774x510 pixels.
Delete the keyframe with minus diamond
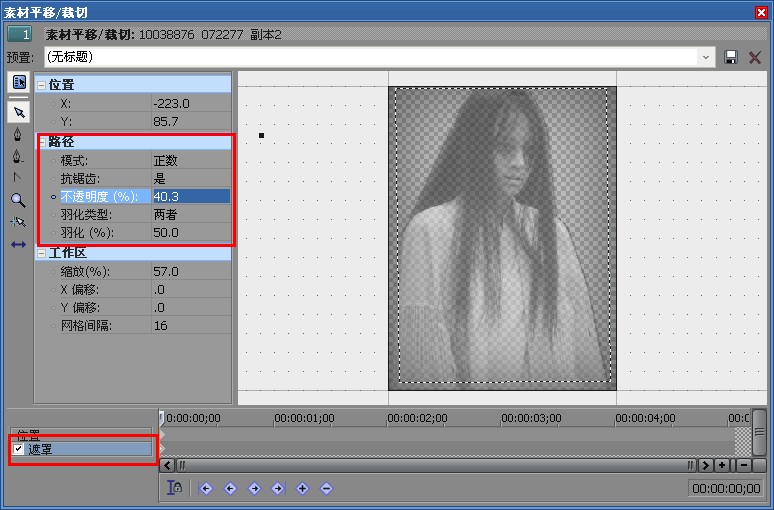(326, 488)
